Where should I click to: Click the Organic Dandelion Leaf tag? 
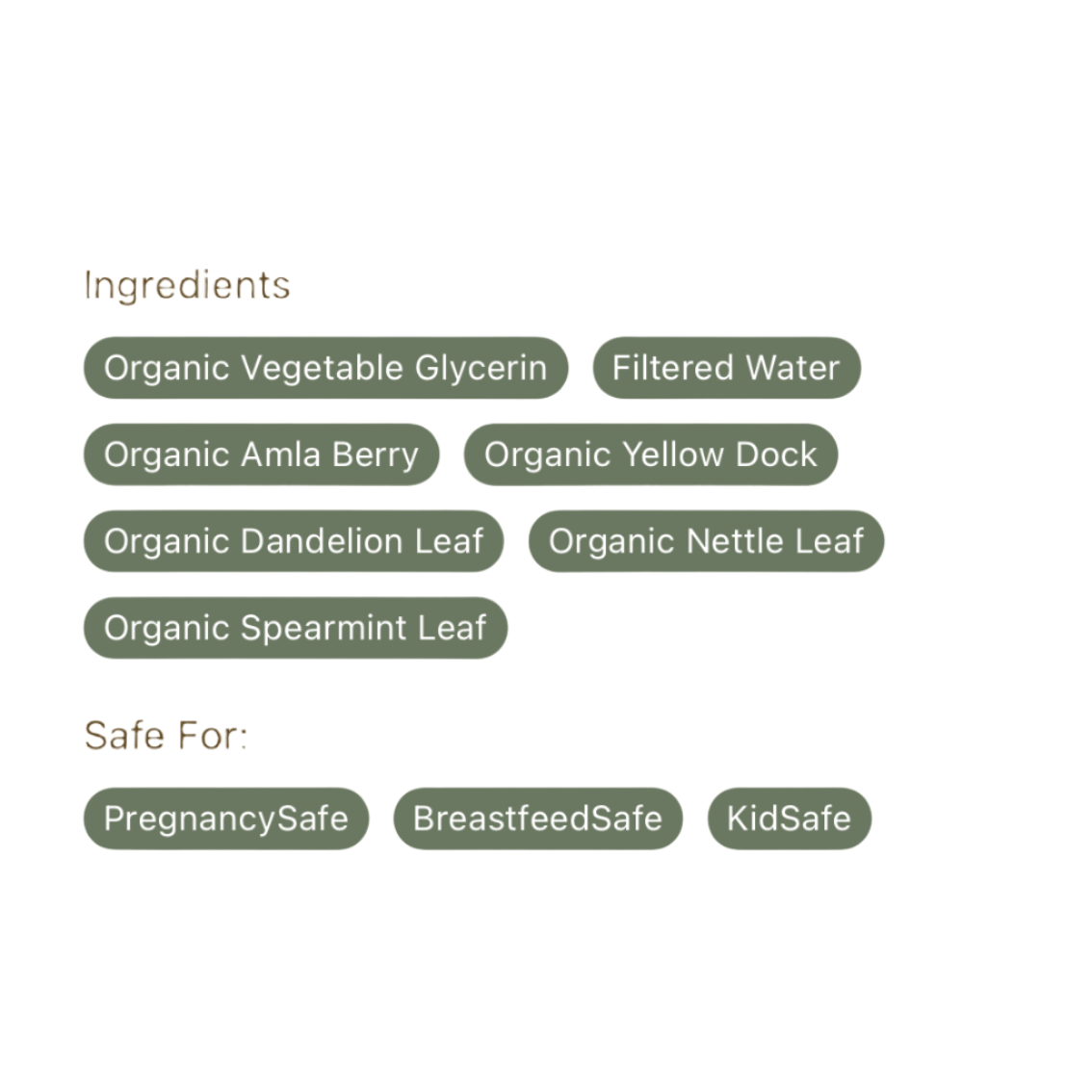294,541
